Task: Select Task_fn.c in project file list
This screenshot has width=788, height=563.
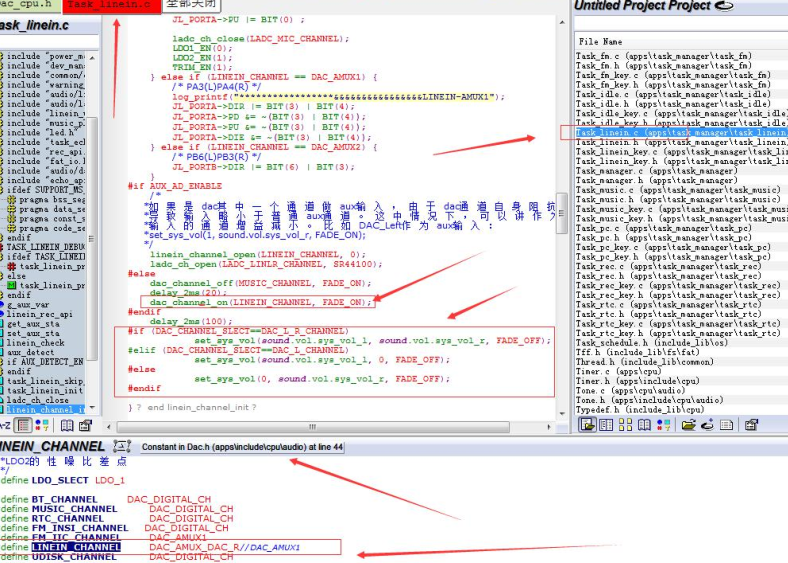Action: [681, 56]
